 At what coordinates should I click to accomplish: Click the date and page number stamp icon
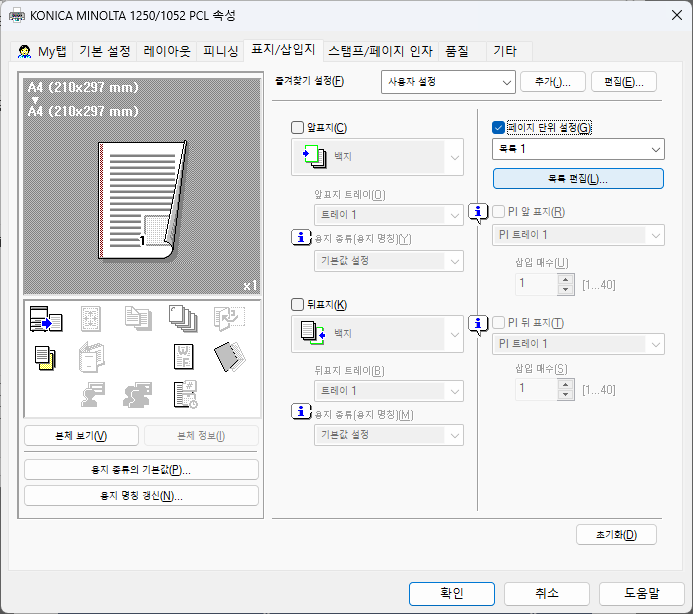[183, 394]
